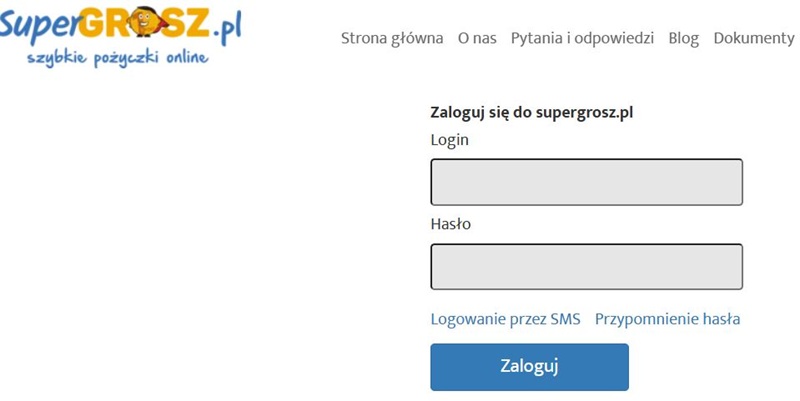This screenshot has height=401, width=800.
Task: Go to Strona główna page
Action: click(x=392, y=38)
